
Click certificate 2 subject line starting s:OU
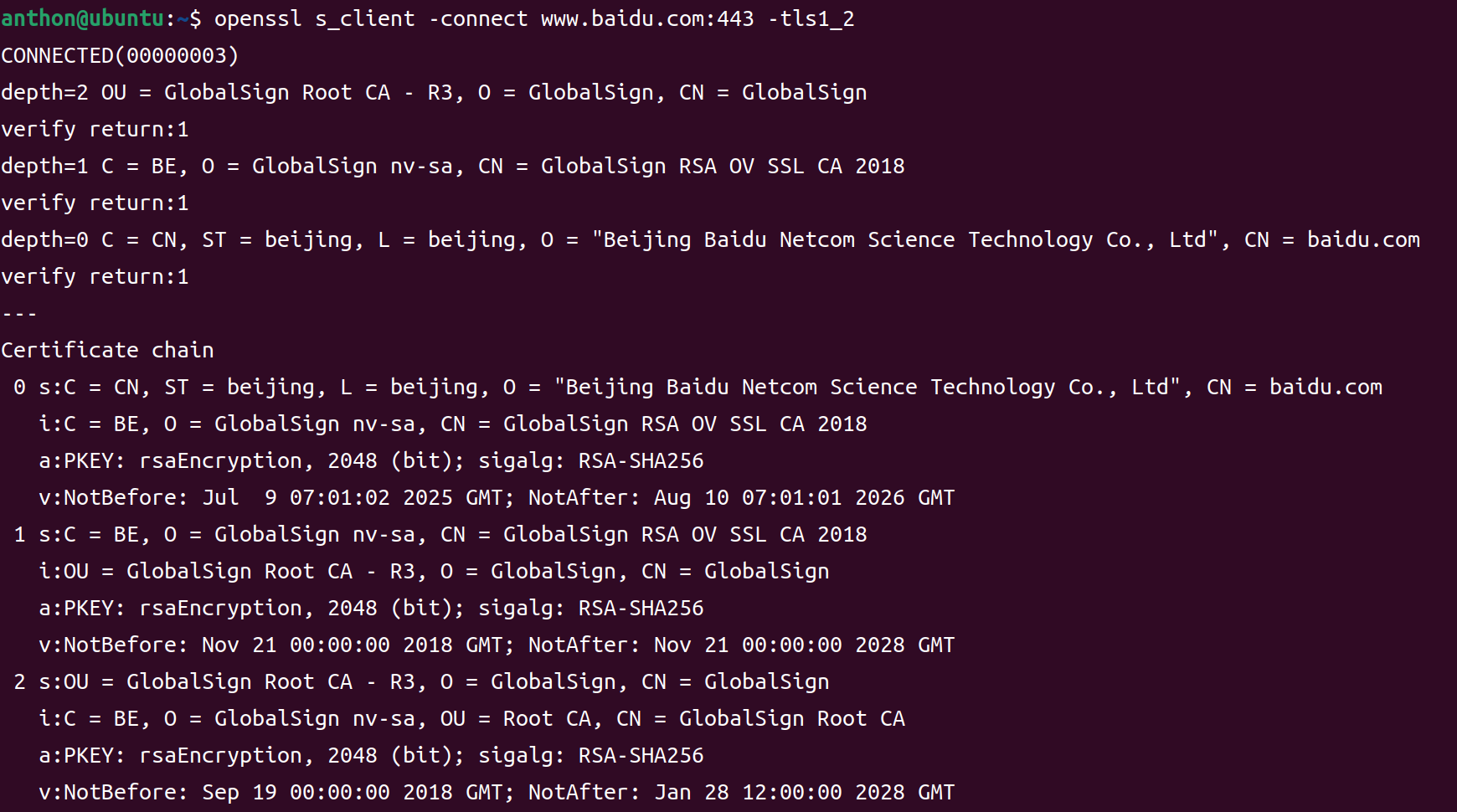[x=434, y=681]
